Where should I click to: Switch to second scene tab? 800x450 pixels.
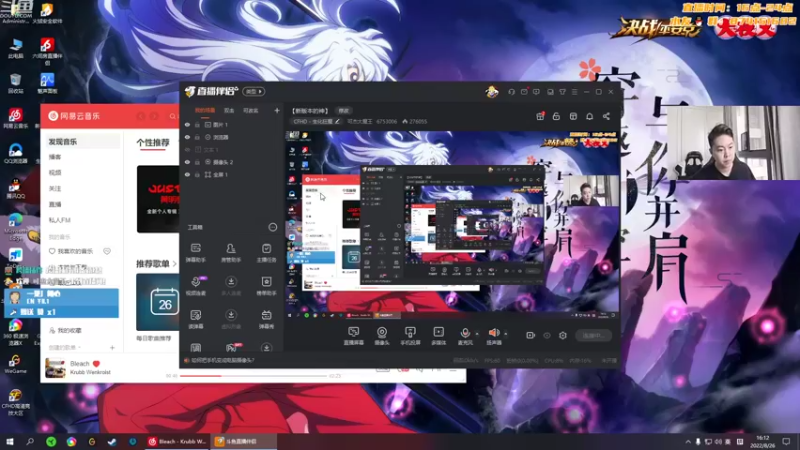coord(229,110)
